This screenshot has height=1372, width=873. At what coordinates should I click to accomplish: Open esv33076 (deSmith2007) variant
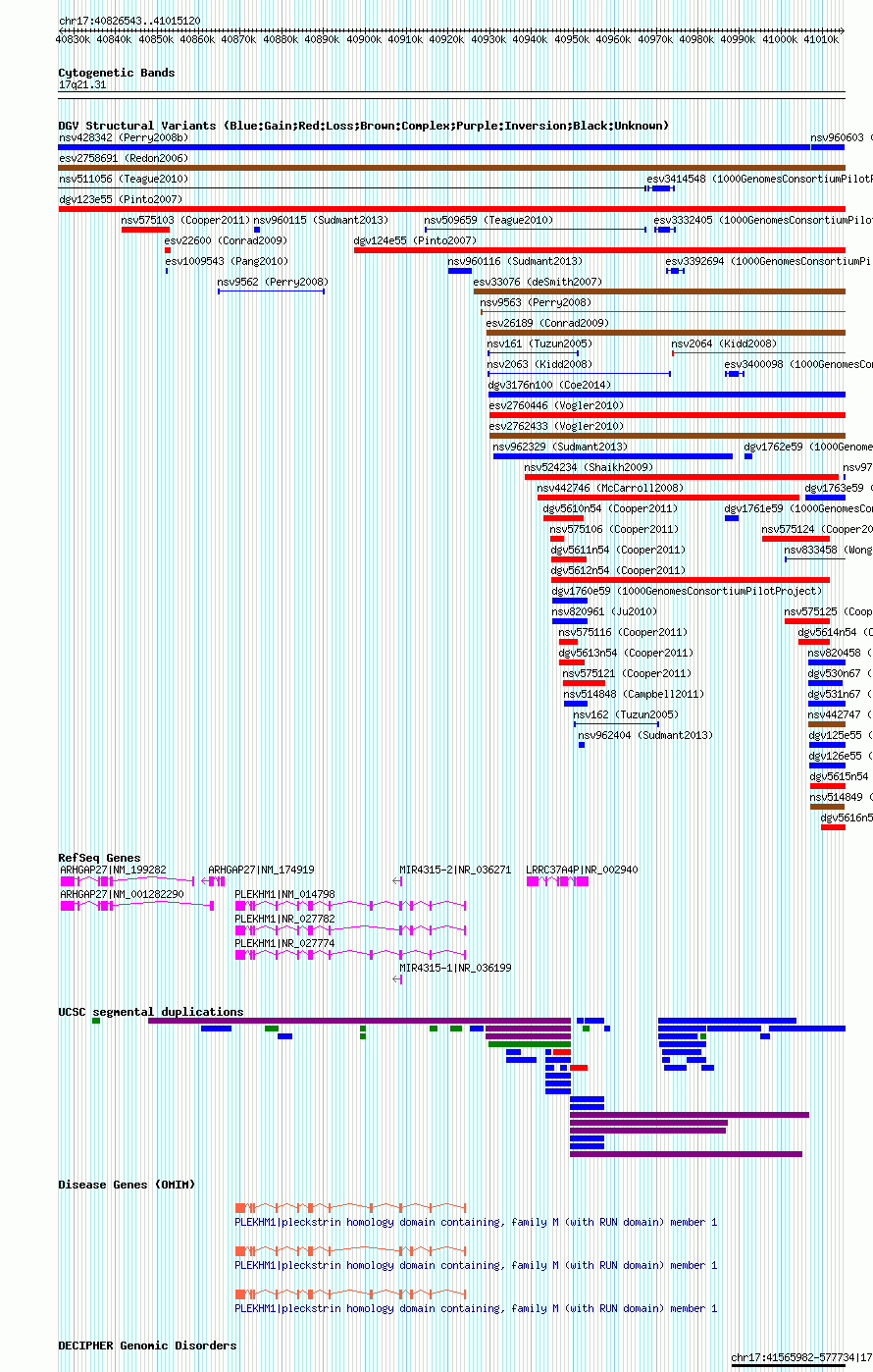538,283
